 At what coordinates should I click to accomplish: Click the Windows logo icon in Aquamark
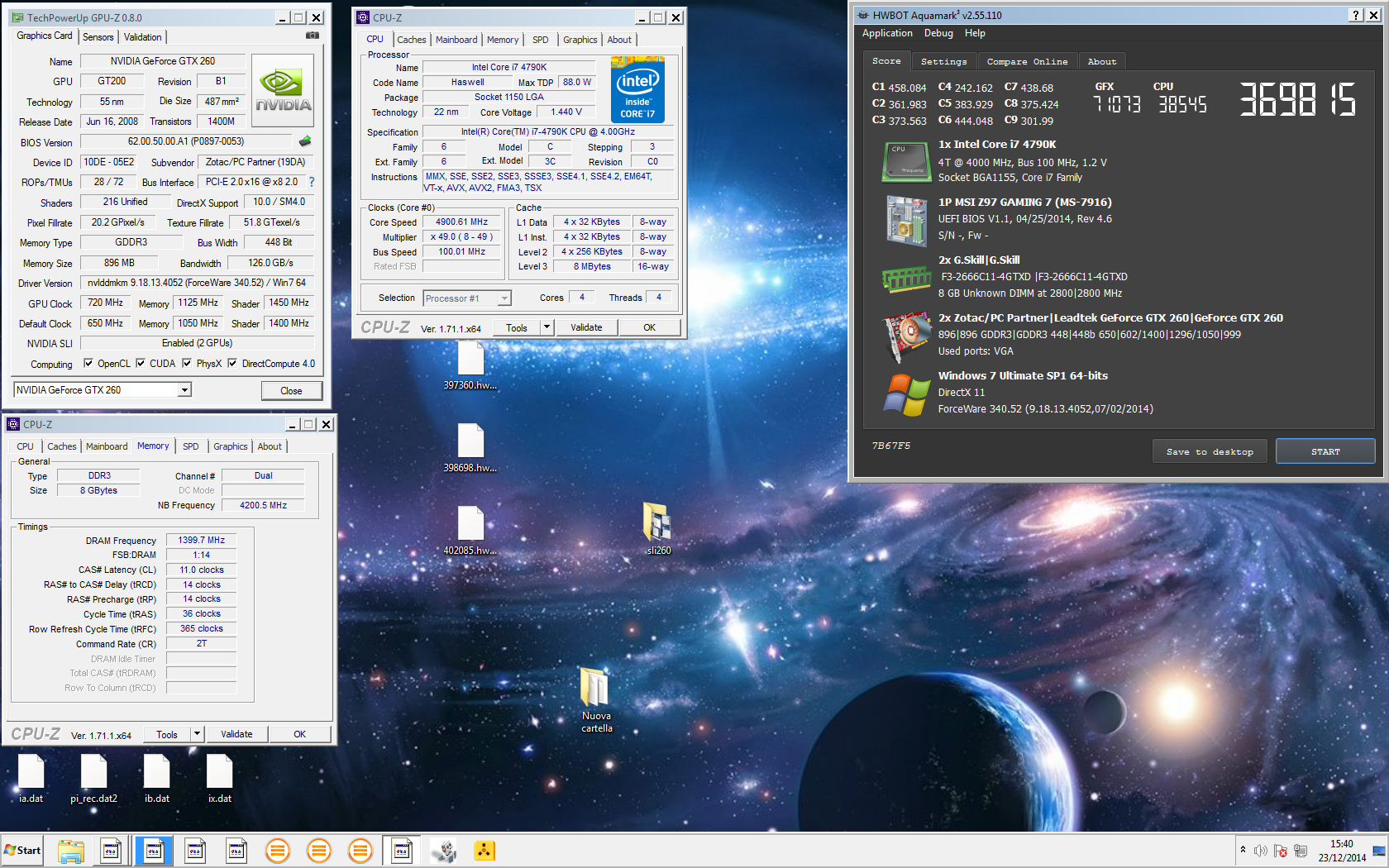coord(906,395)
